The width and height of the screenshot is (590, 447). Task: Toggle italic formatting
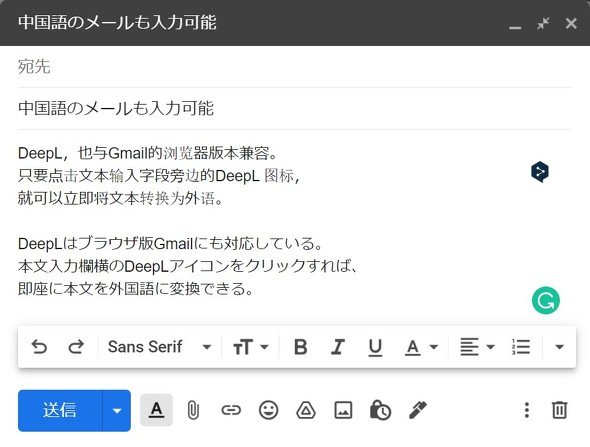[x=338, y=347]
